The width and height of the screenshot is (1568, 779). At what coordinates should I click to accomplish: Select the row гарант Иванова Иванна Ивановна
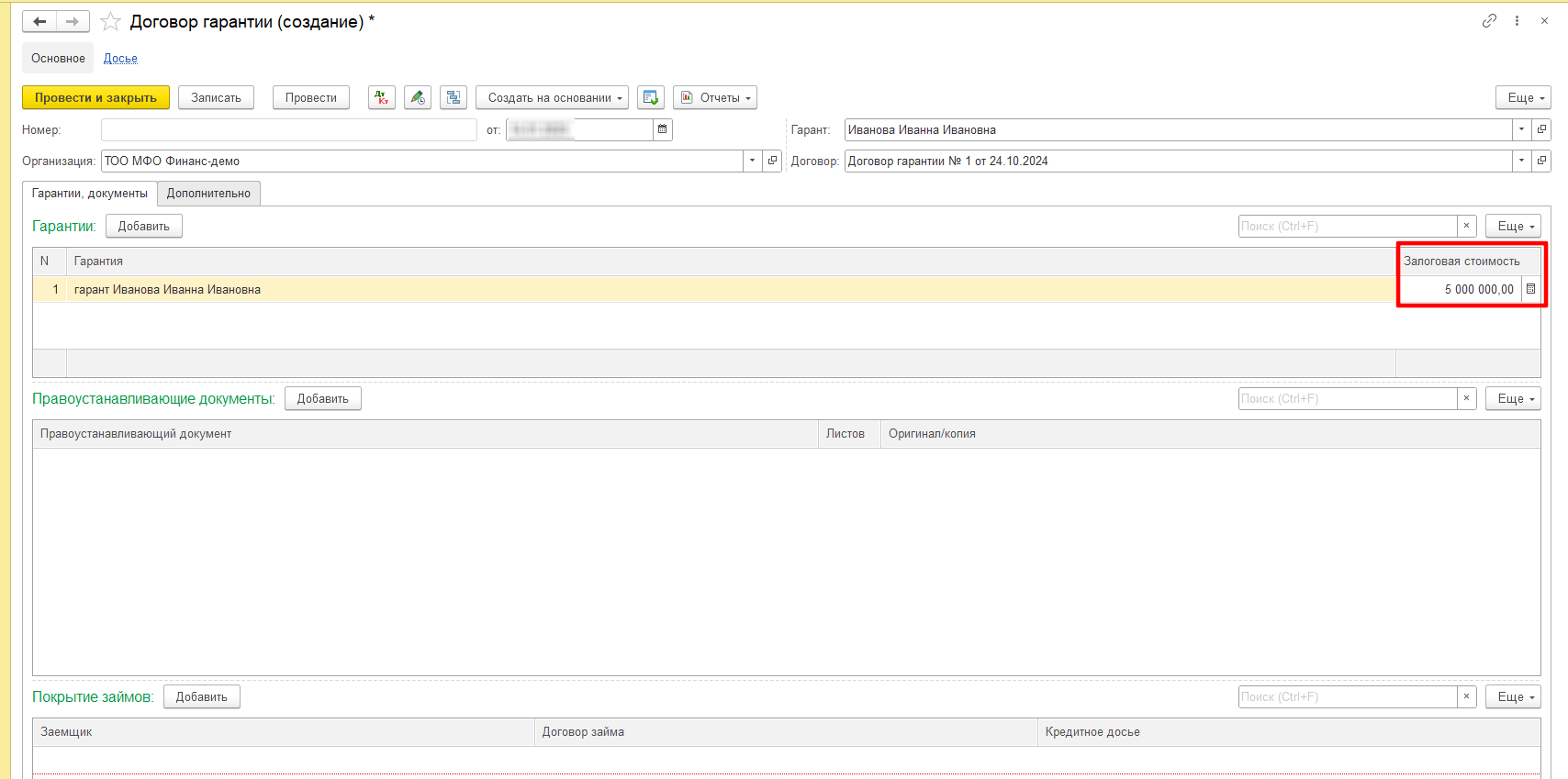[732, 289]
